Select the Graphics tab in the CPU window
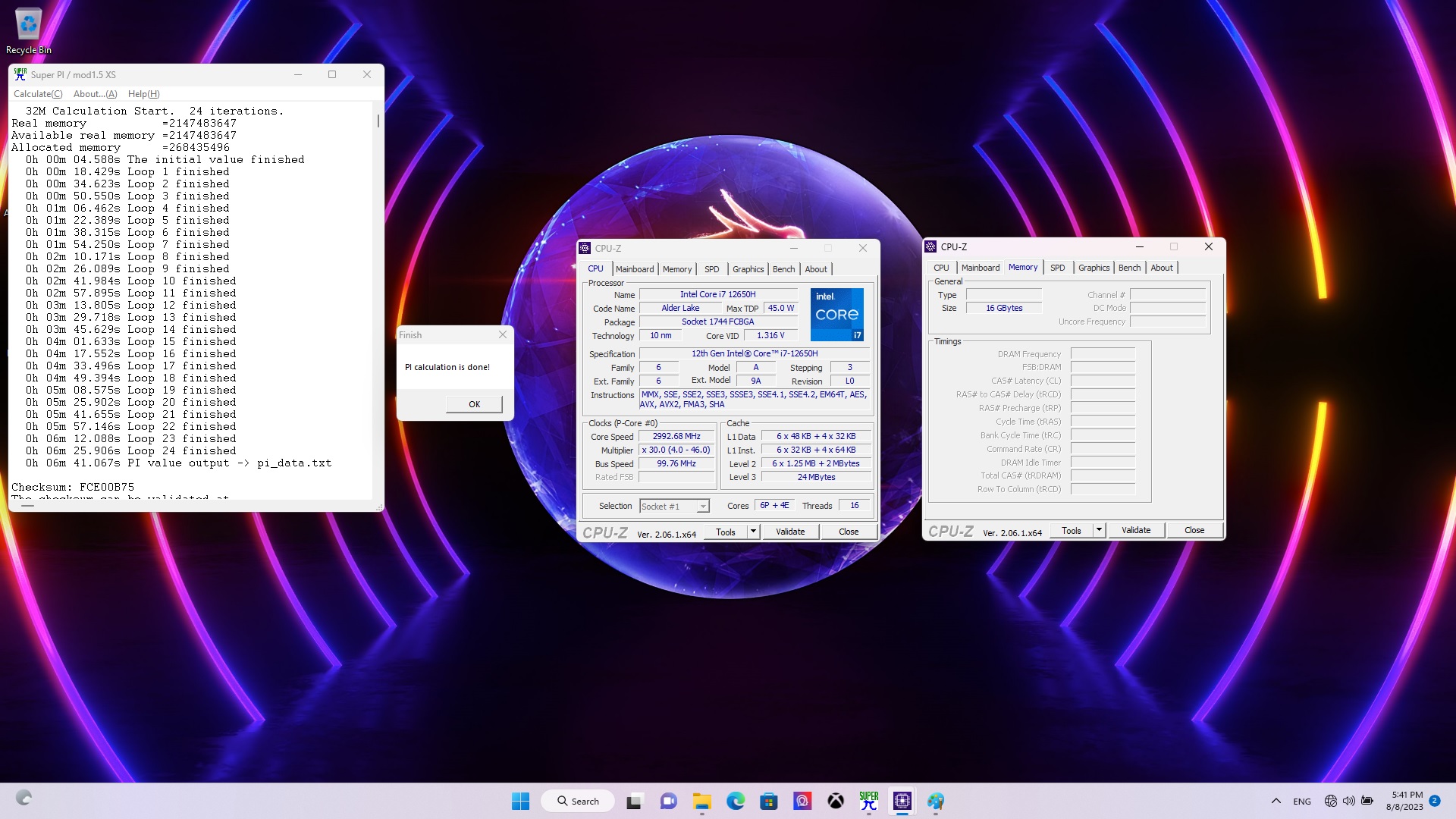Image resolution: width=1456 pixels, height=819 pixels. click(x=748, y=269)
